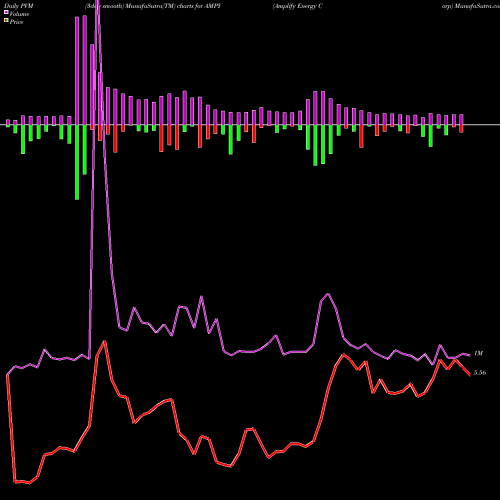Click the '5.56' price value label

point(480,373)
